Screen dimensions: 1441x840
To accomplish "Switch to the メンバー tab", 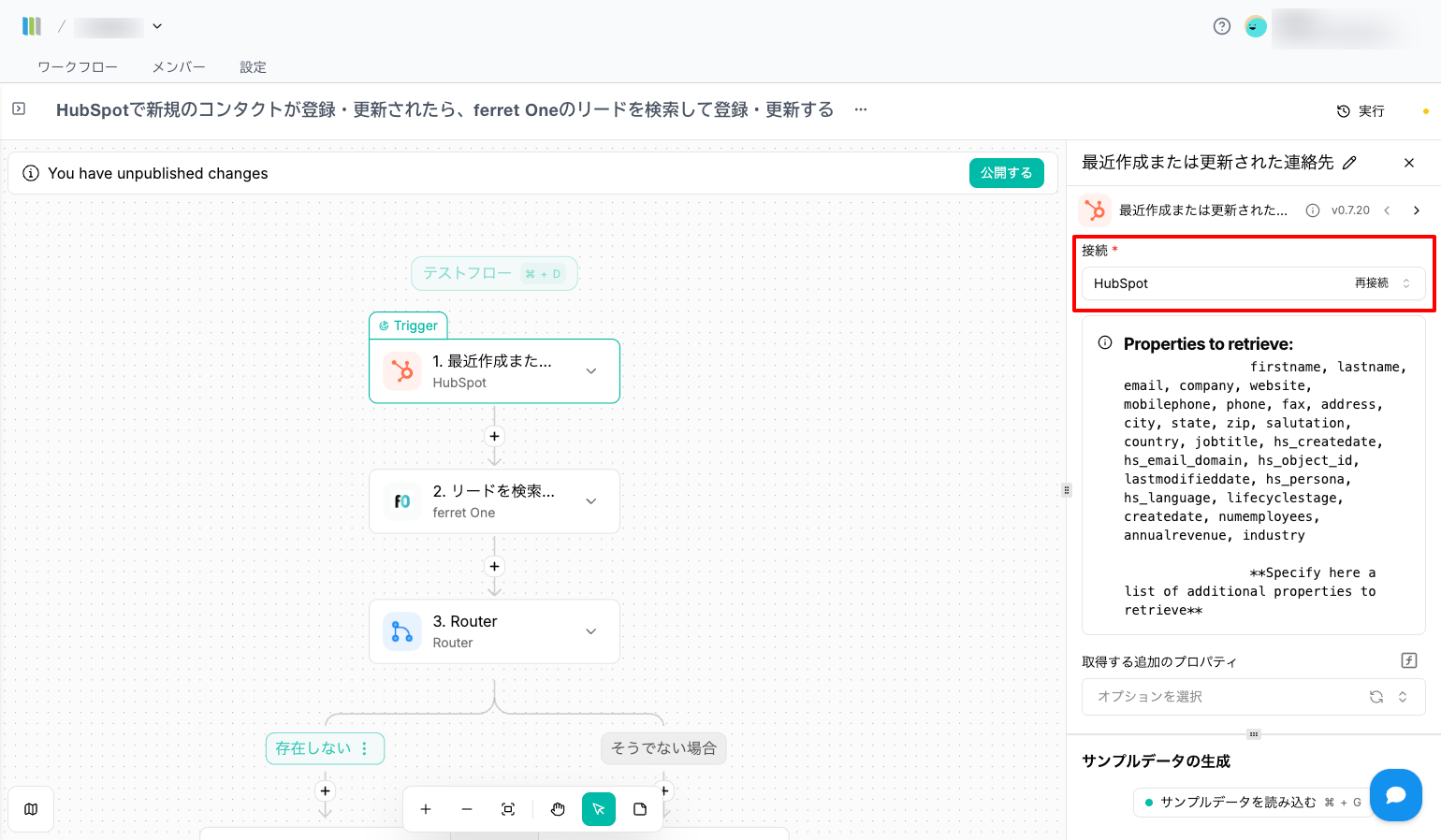I will (179, 67).
